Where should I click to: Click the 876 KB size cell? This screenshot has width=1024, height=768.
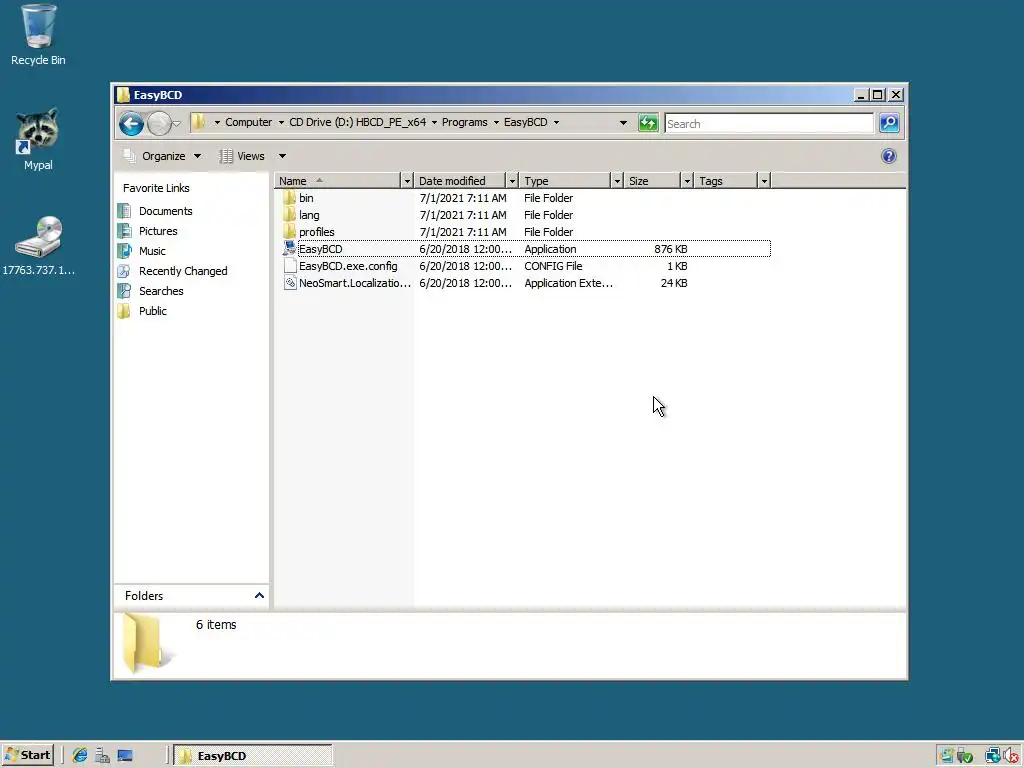click(670, 249)
